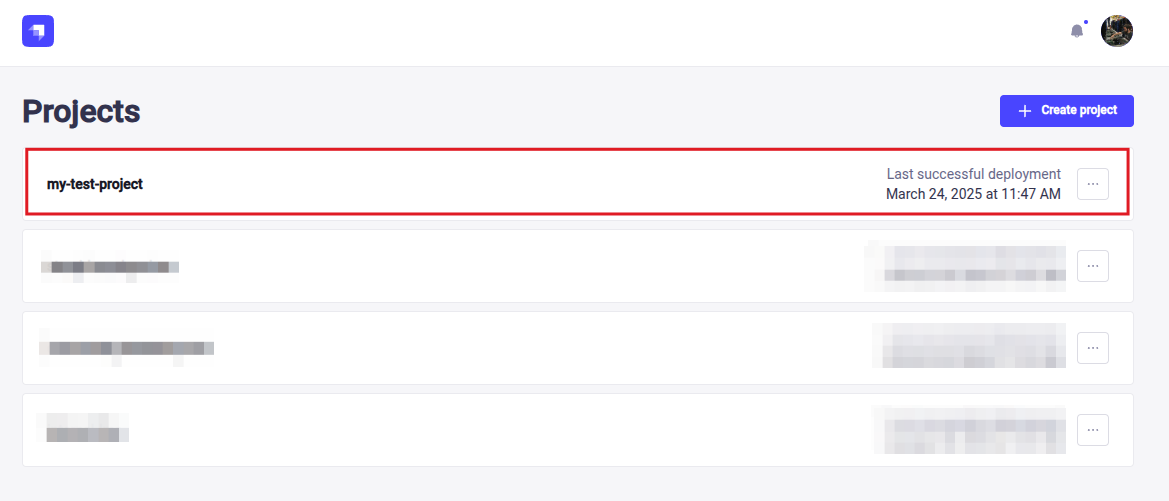This screenshot has width=1169, height=501.
Task: Open the notifications bell
Action: [1077, 31]
